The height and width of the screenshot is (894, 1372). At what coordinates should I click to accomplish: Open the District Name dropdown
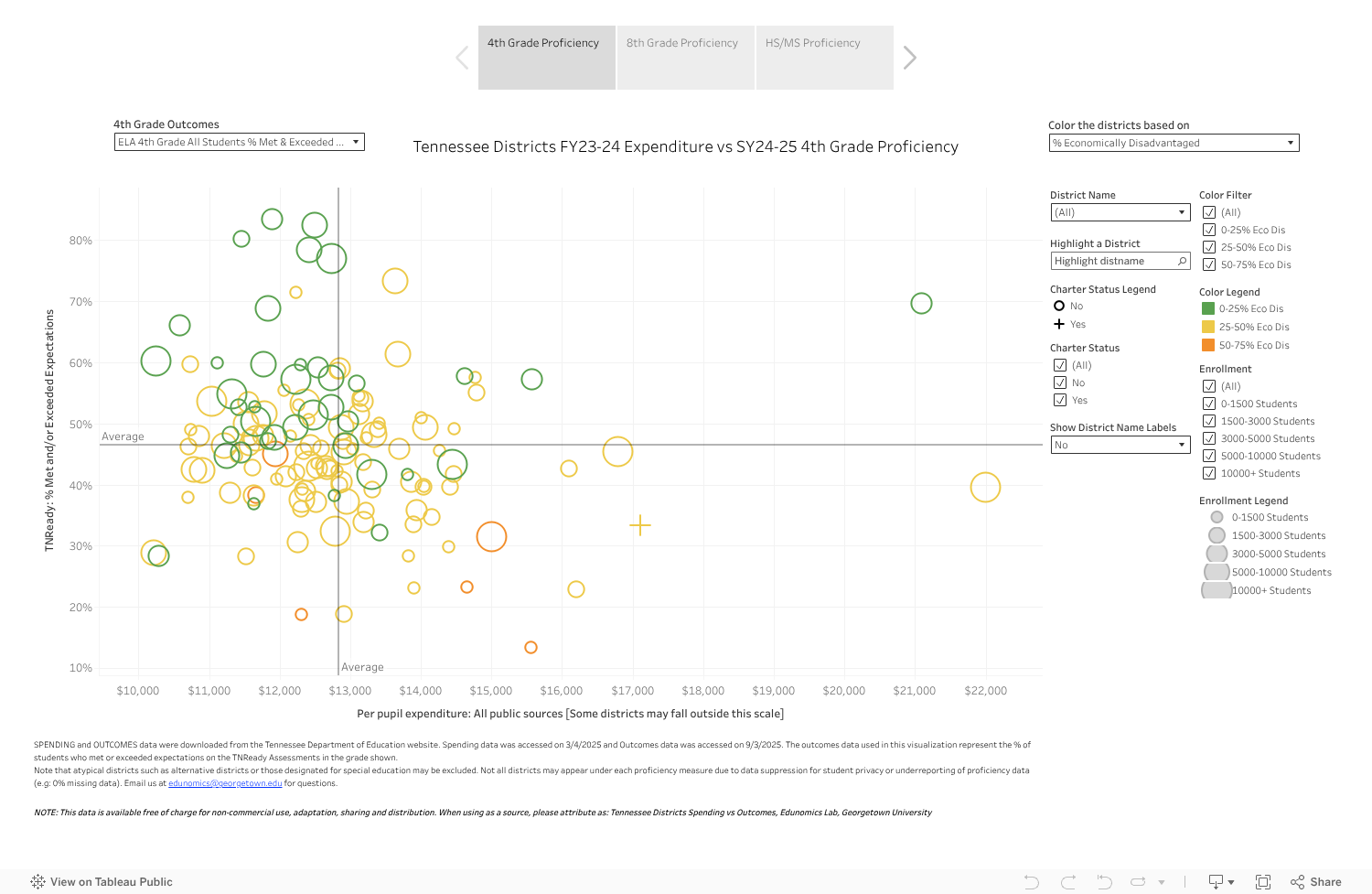tap(1120, 211)
